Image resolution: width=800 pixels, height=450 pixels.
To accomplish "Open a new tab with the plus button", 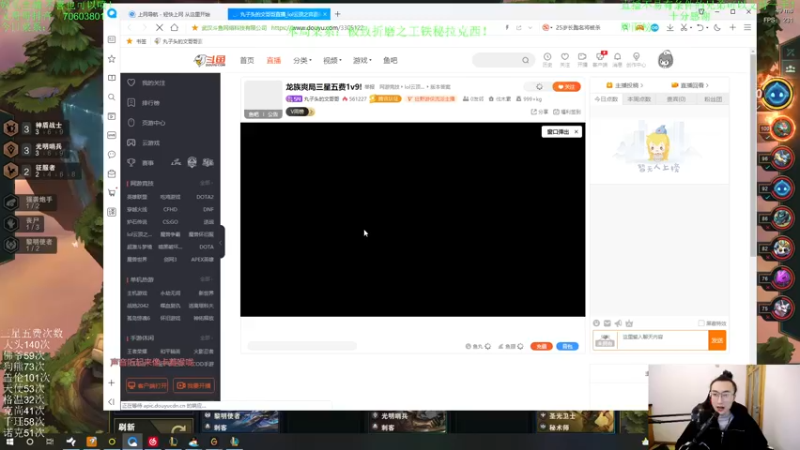I will tap(337, 14).
